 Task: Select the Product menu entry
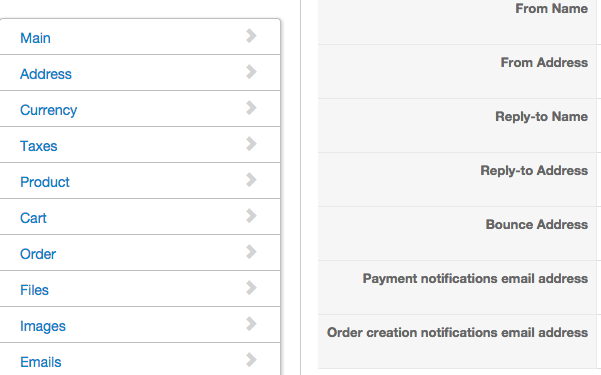(44, 182)
